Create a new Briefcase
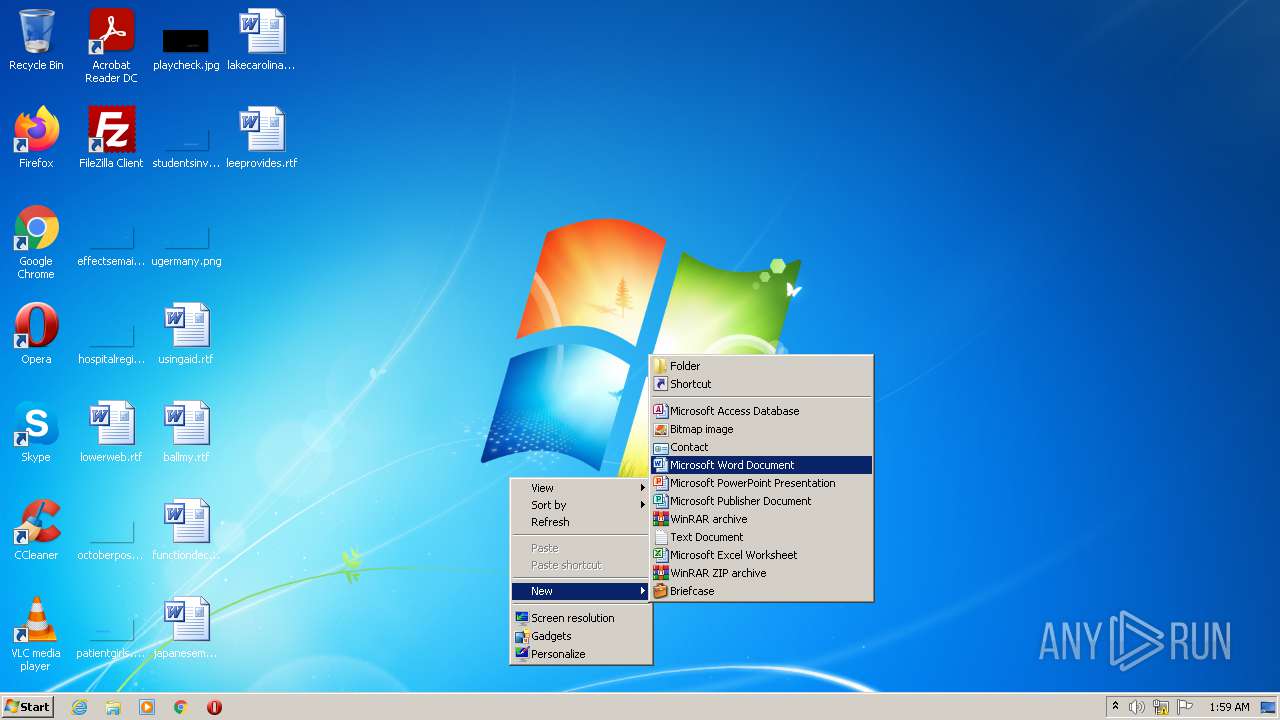The image size is (1280, 720). 762,591
